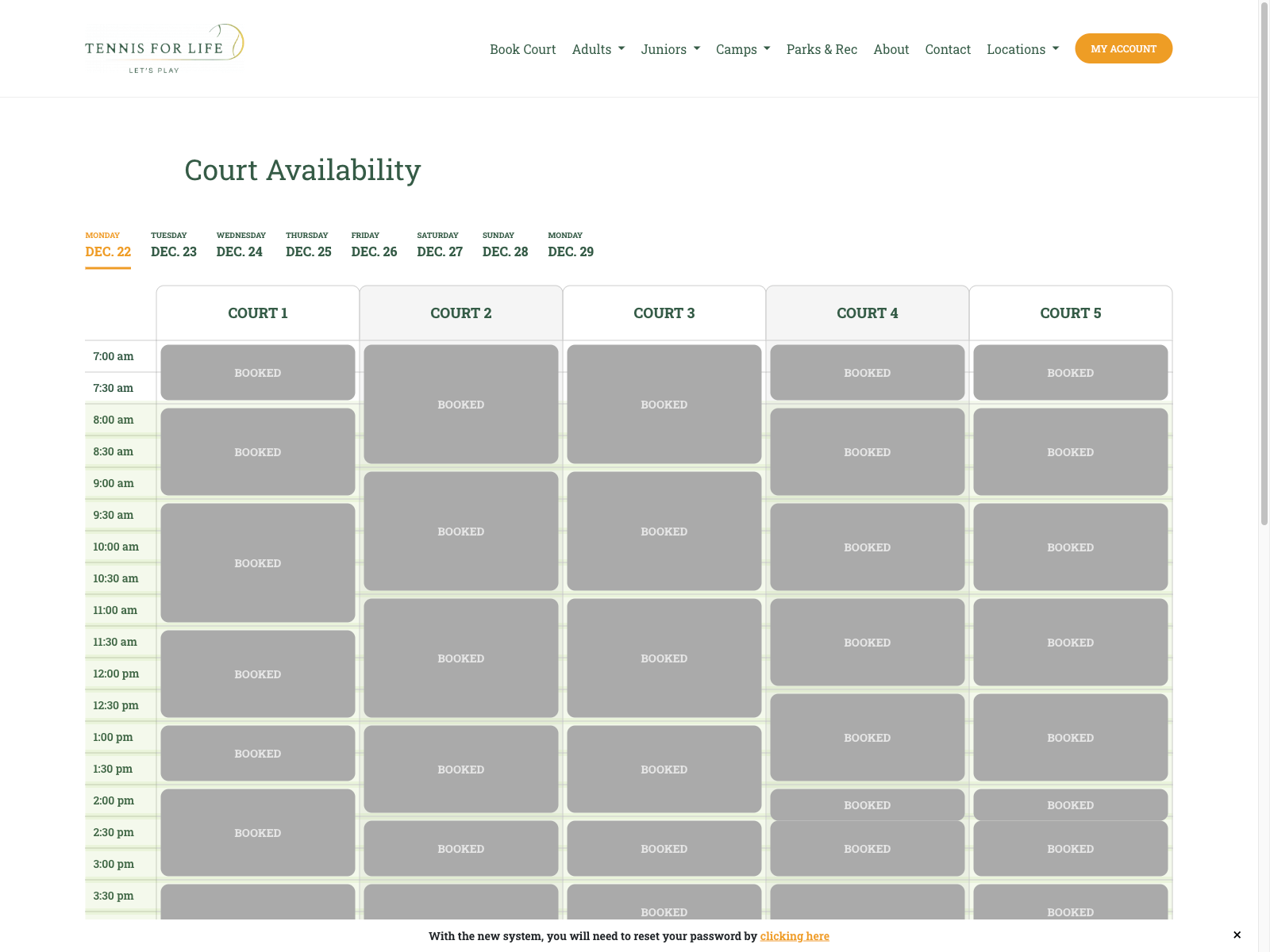Click the My Account button
The image size is (1270, 952).
1123,48
